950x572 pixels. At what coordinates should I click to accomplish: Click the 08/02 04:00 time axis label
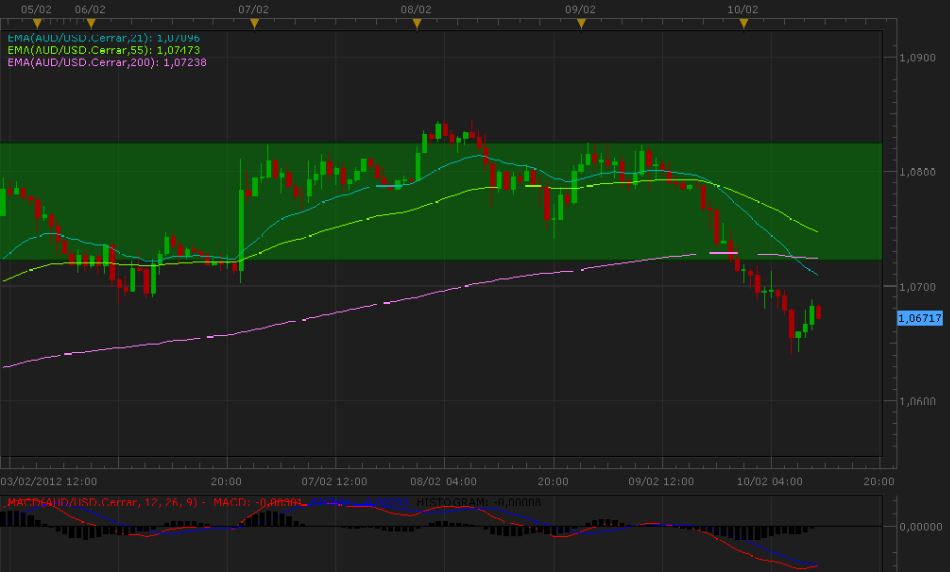441,481
